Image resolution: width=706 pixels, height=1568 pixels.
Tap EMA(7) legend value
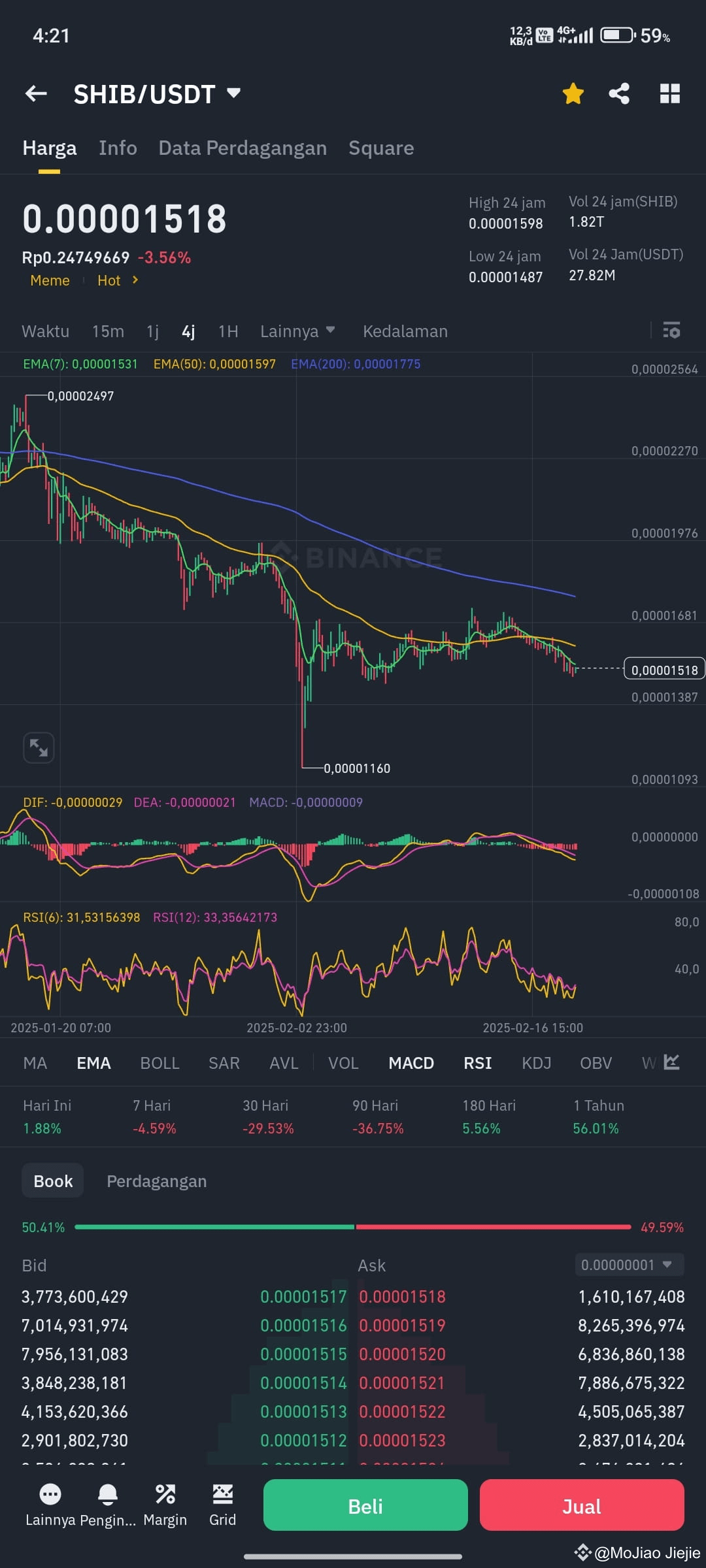[x=80, y=364]
